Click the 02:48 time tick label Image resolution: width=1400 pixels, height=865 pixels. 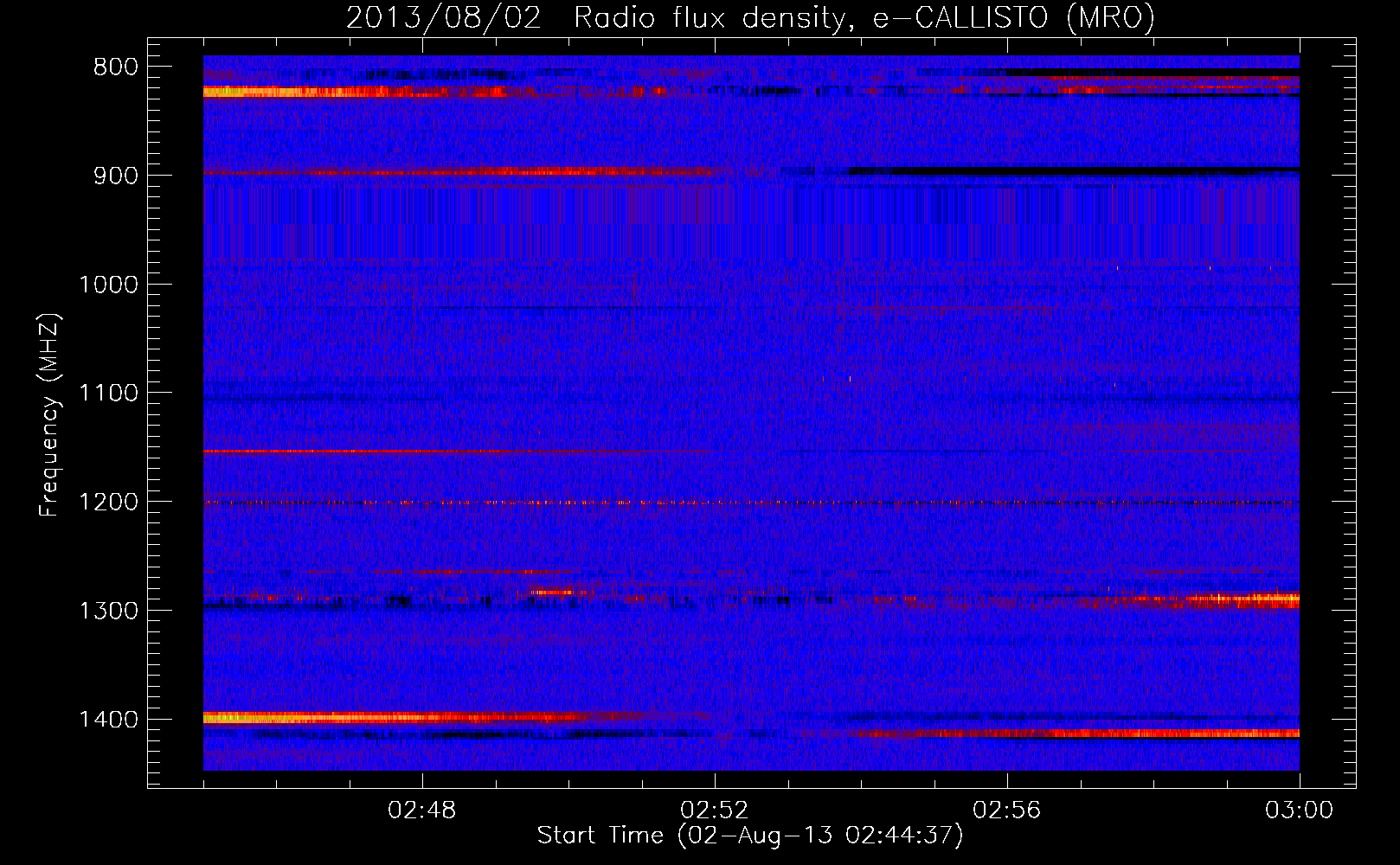(x=422, y=811)
